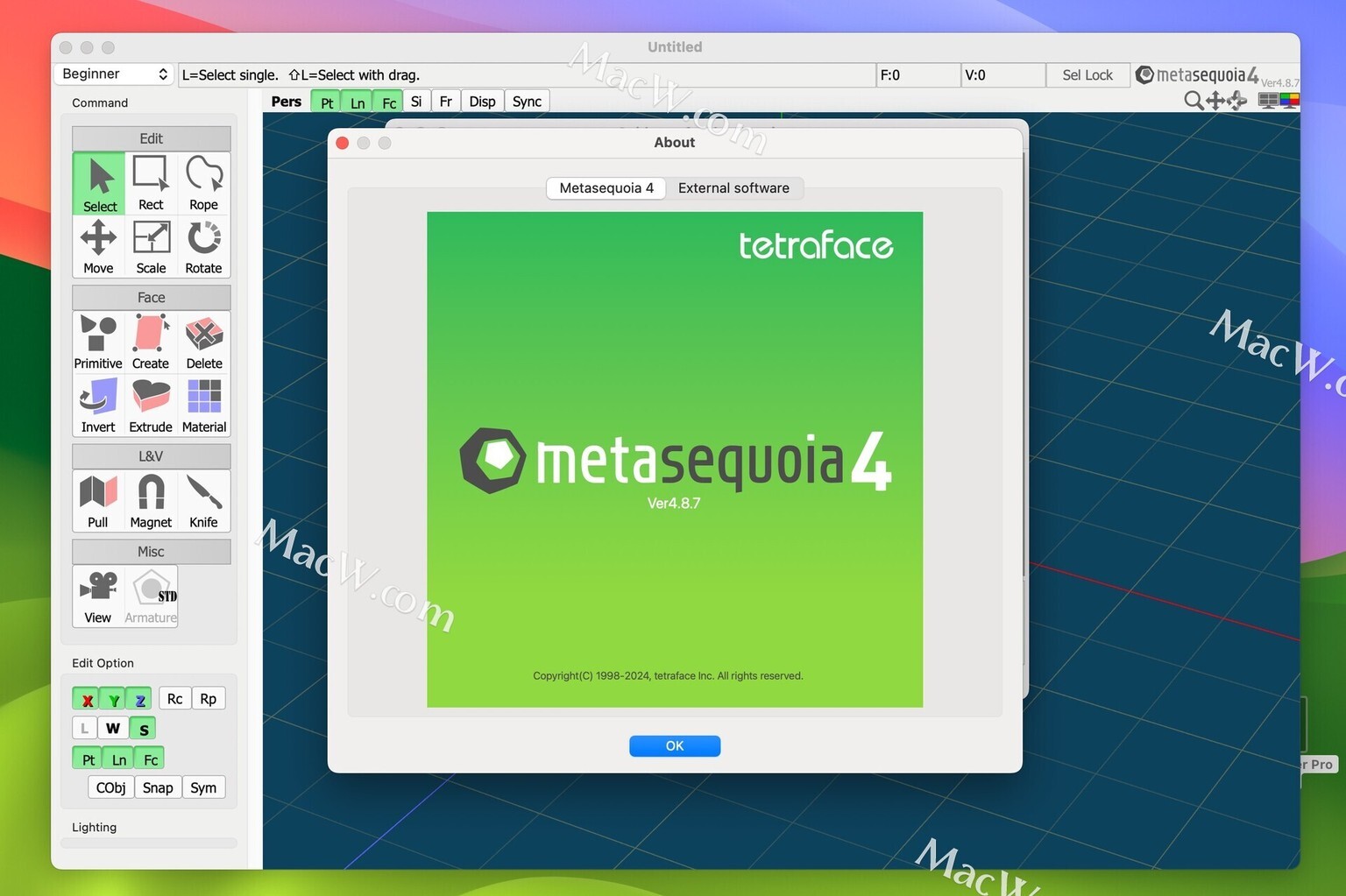This screenshot has height=896, width=1346.
Task: Open the Pers view menu
Action: pos(286,102)
